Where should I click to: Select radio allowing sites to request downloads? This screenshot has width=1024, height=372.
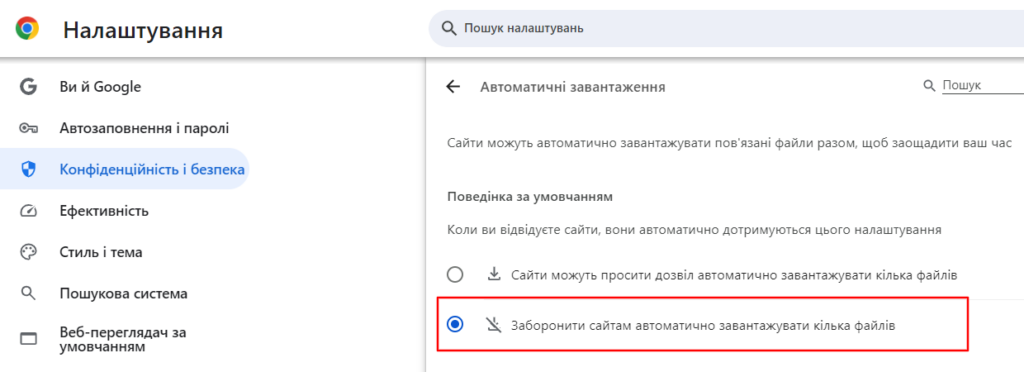tap(455, 275)
